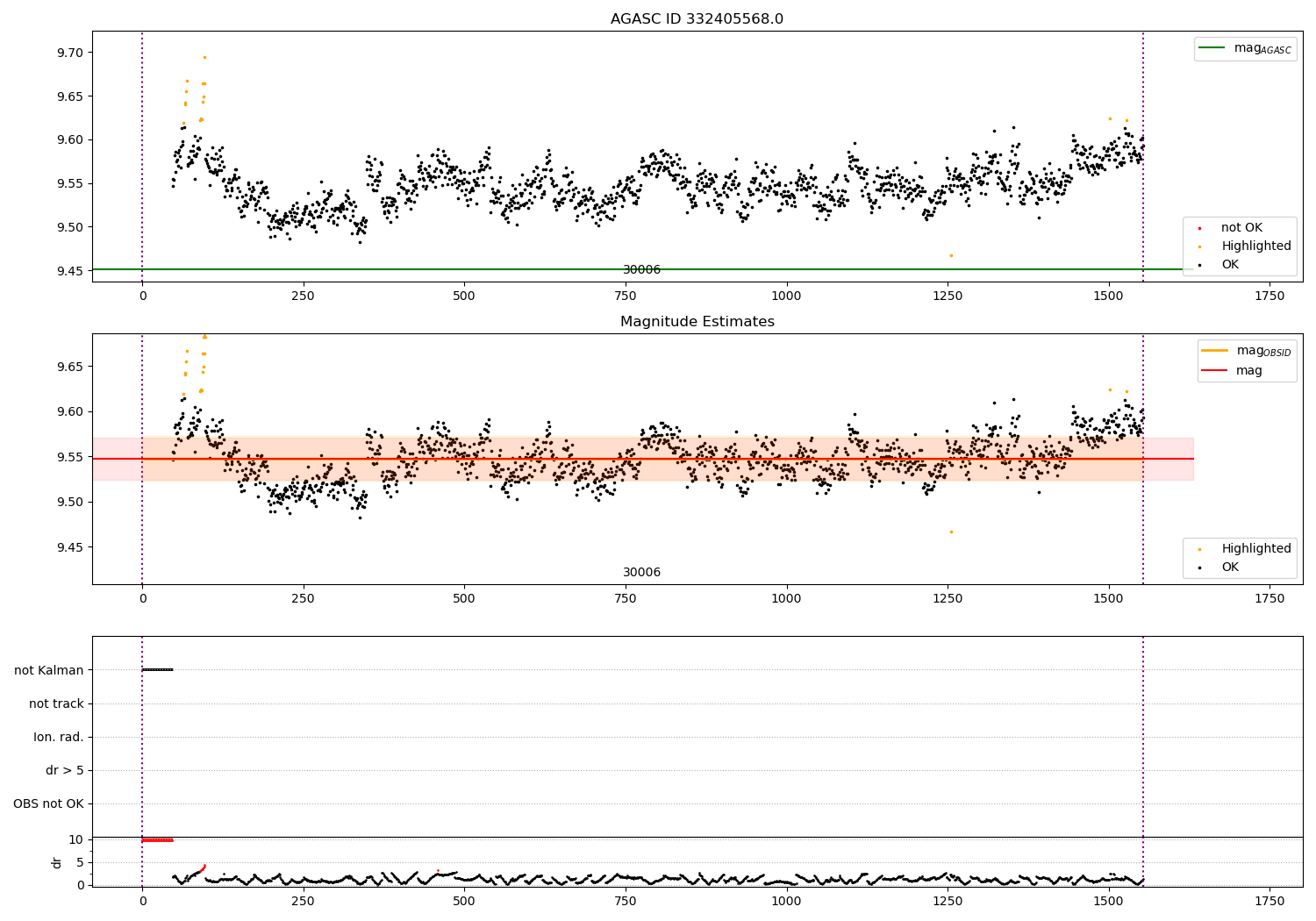Click the "30006" label in the Magnitude Estimates plot
The height and width of the screenshot is (921, 1316).
641,573
